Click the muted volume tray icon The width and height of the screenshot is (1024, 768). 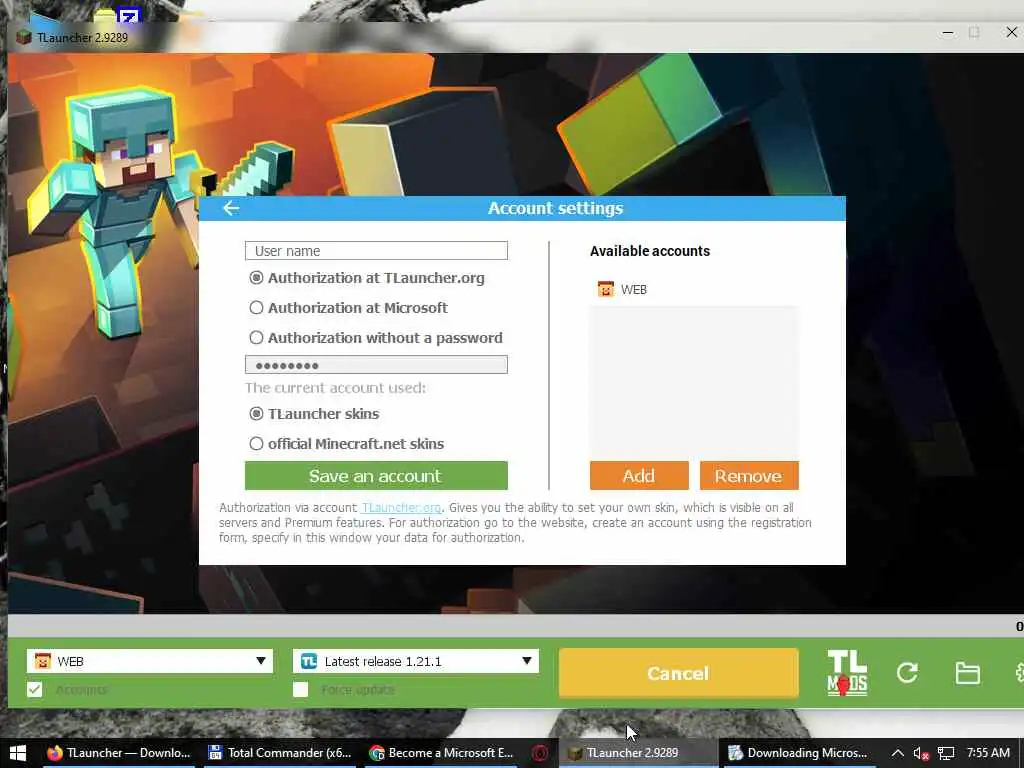coord(921,754)
